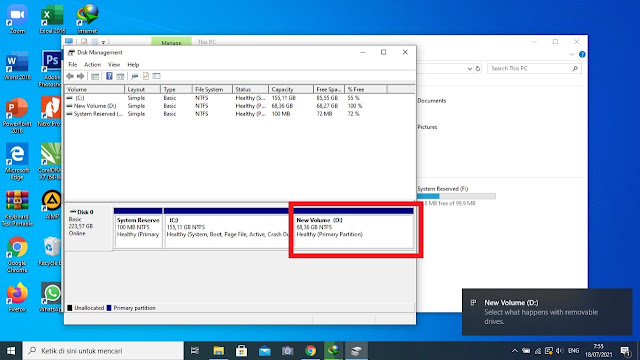Open Chrome from the taskbar
This screenshot has width=640, height=360.
click(311, 351)
